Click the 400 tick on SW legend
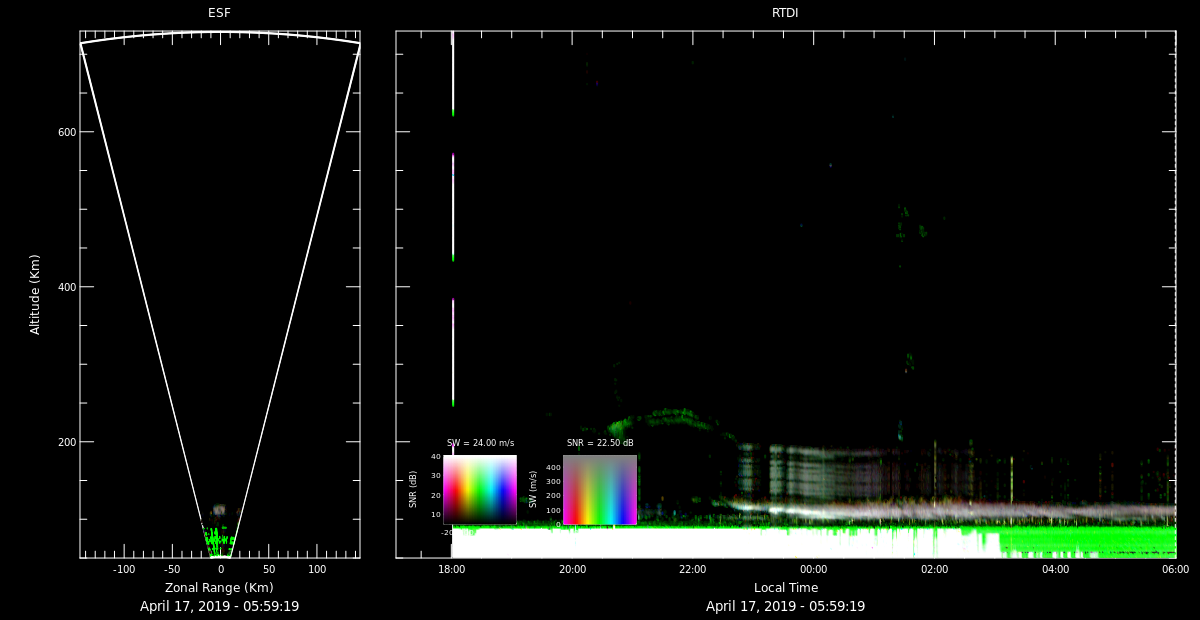Screen dimensions: 1200x620 coord(553,467)
